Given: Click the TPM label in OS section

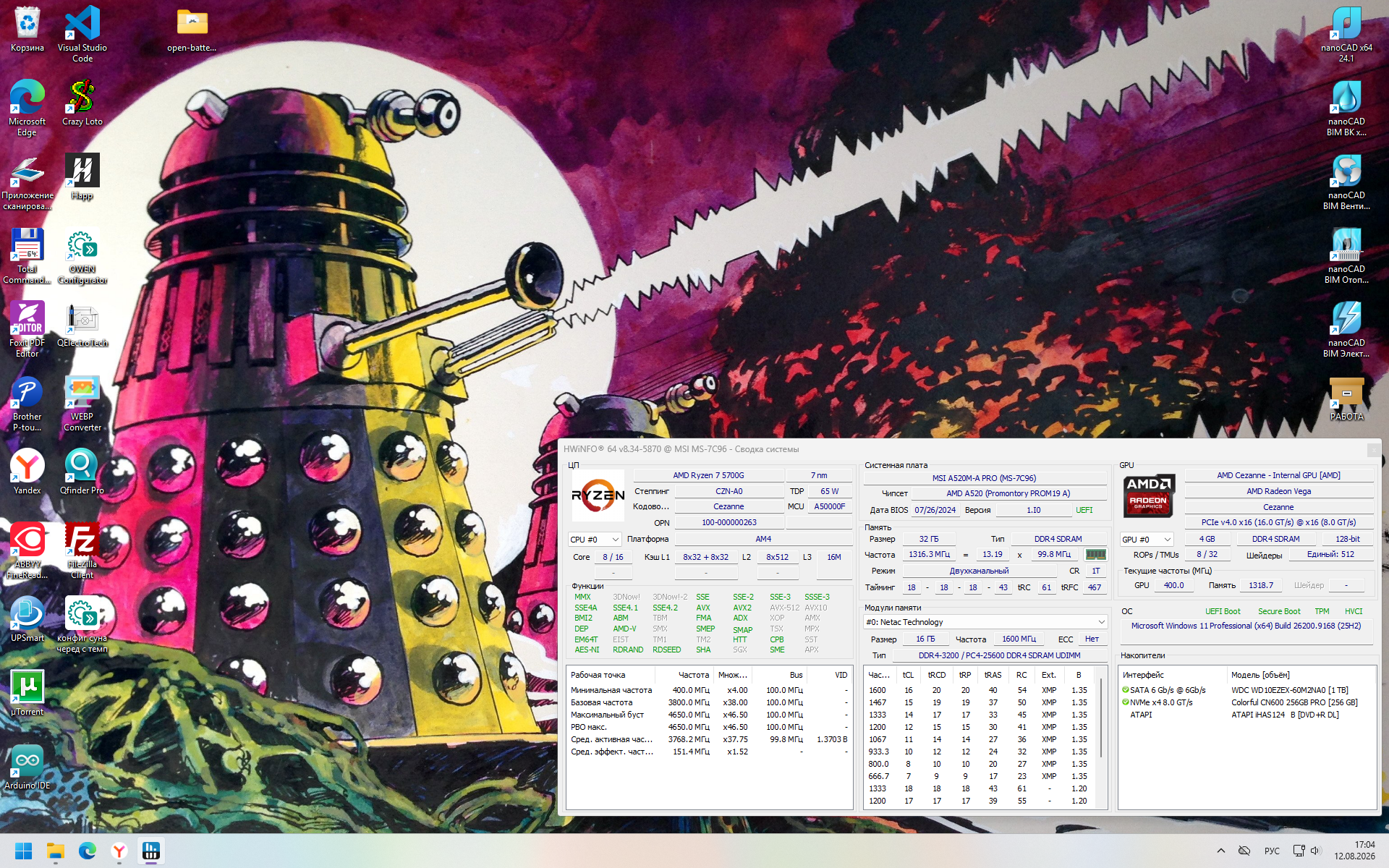Looking at the screenshot, I should coord(1322,611).
